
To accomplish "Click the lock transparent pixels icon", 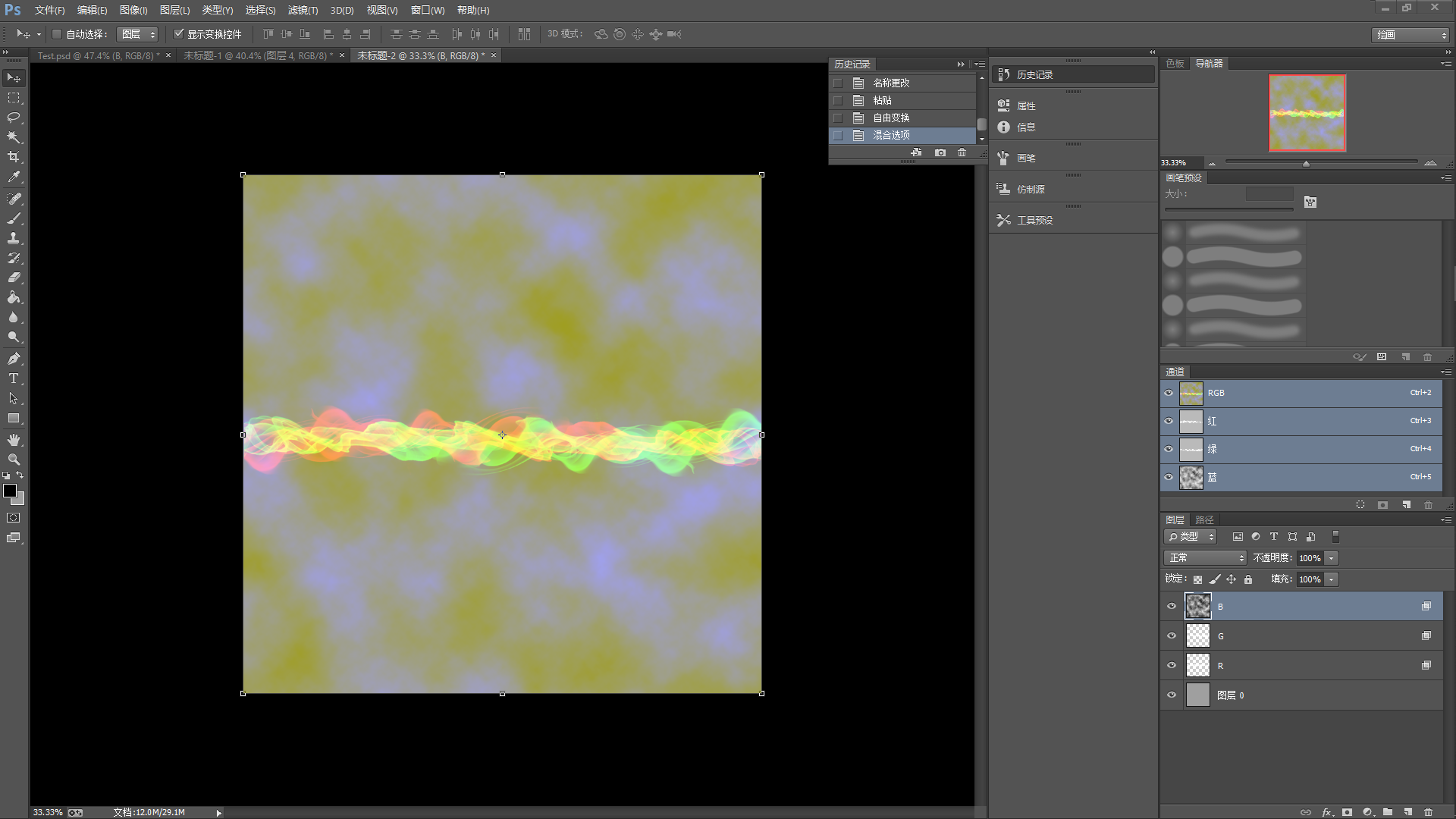I will pyautogui.click(x=1197, y=579).
